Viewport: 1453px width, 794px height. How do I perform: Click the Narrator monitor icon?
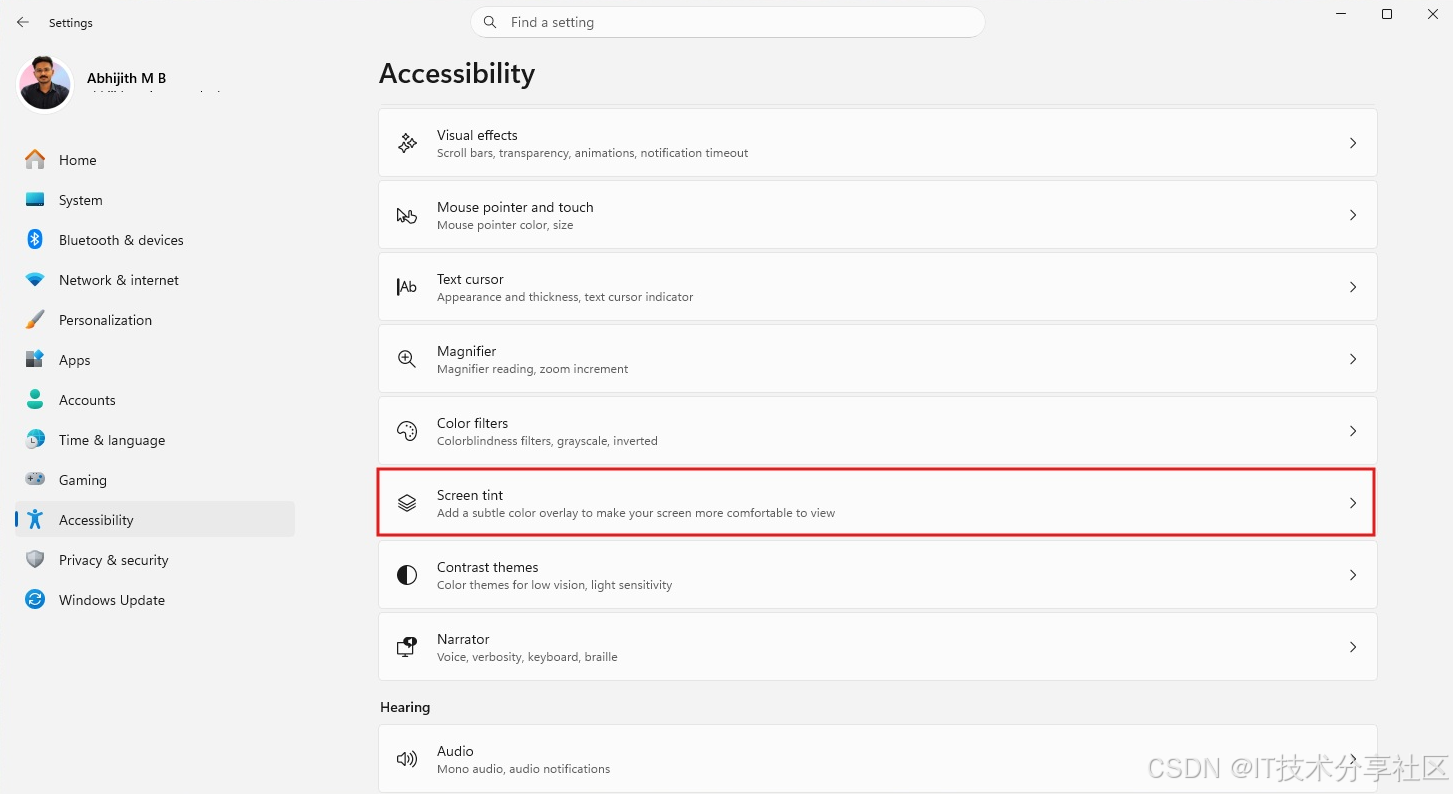pos(407,647)
